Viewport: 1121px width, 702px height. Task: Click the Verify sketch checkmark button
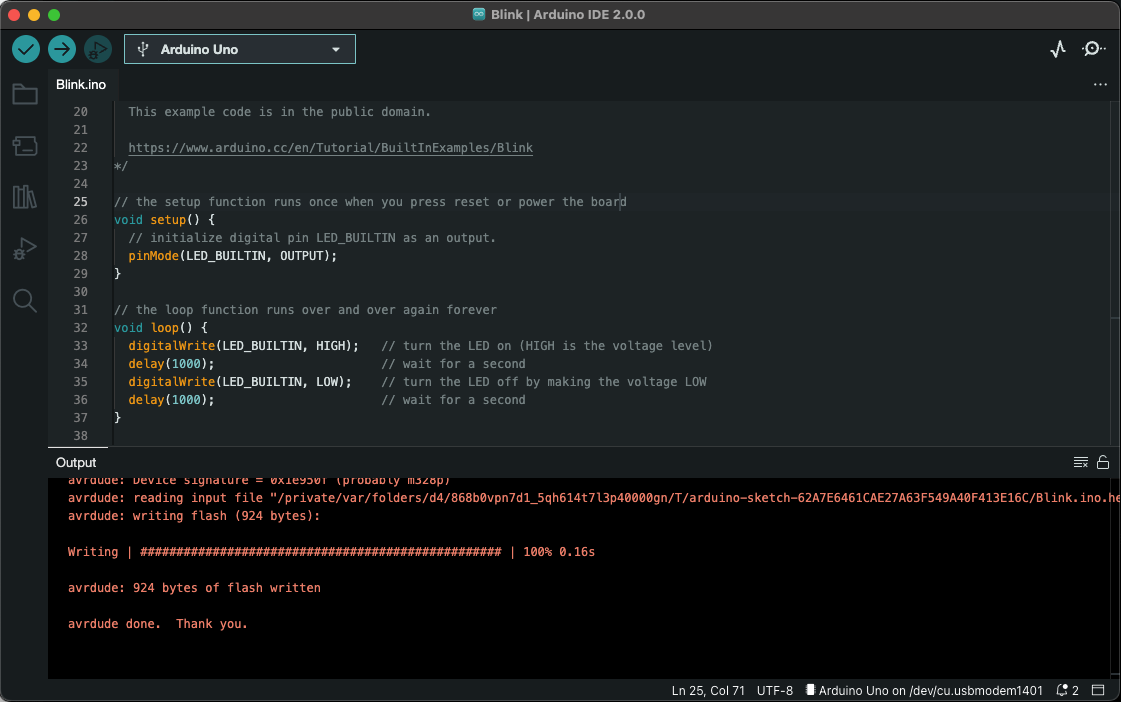coord(26,49)
